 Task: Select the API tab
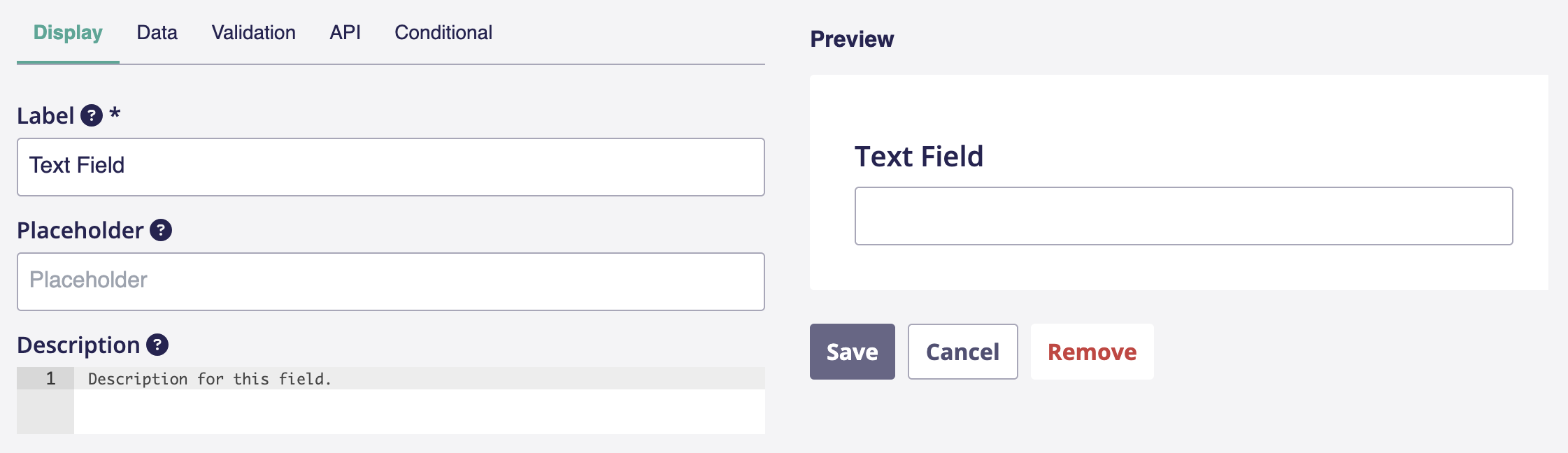pos(345,33)
